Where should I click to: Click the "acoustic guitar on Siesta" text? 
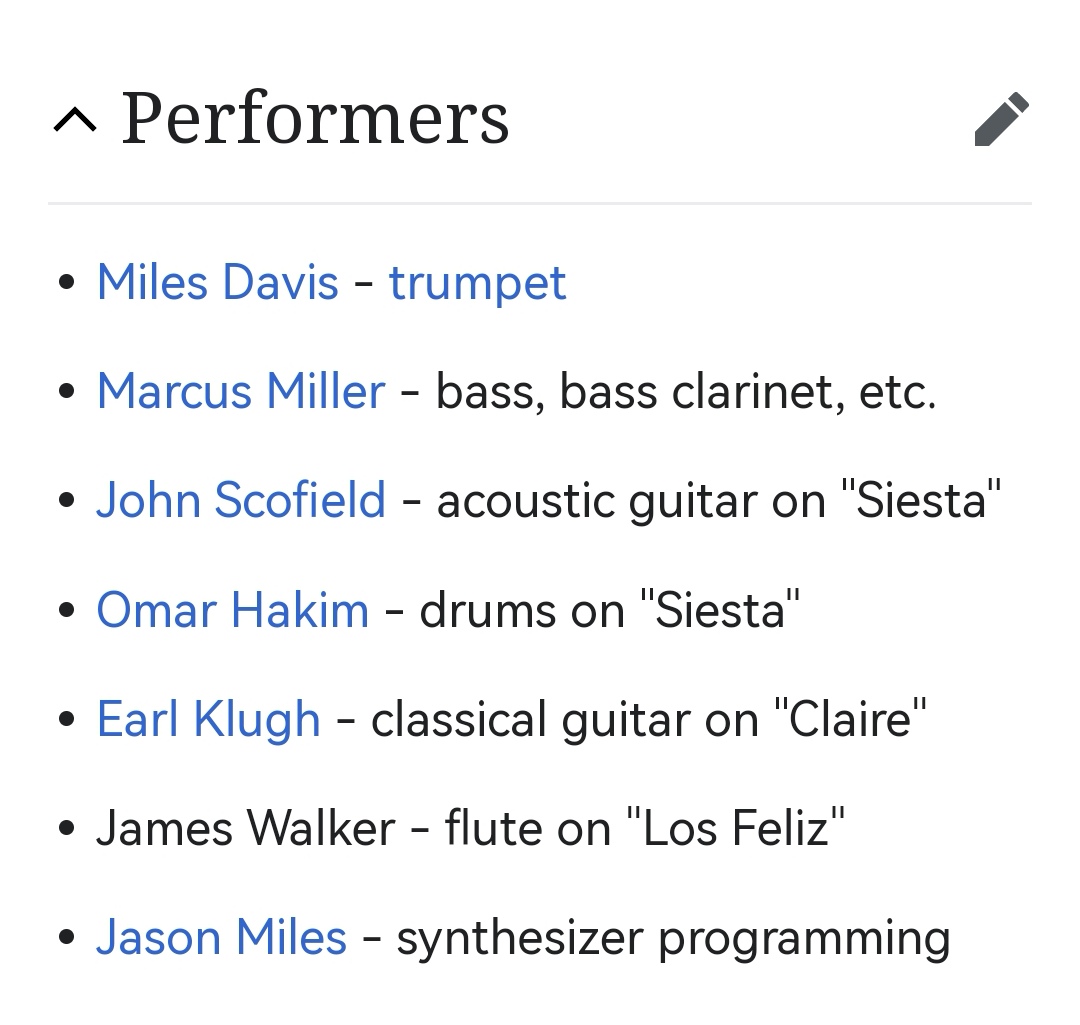click(719, 500)
